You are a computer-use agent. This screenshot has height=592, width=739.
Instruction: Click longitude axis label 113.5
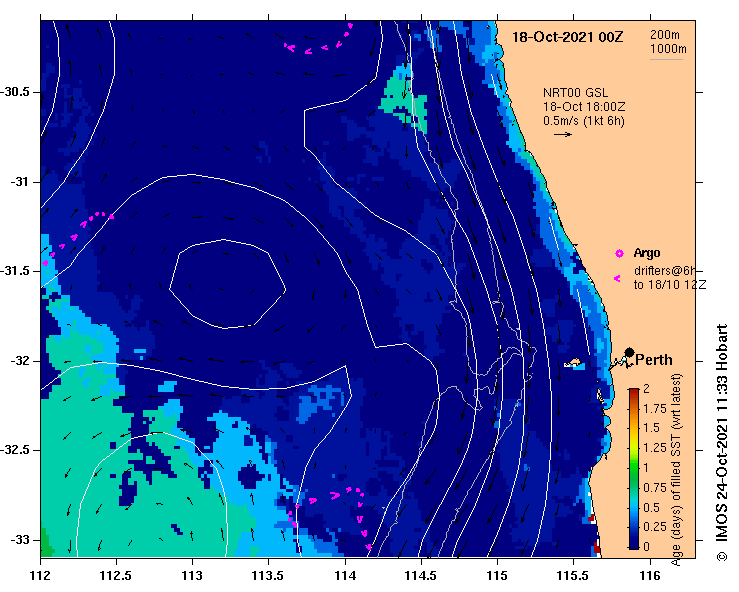[x=268, y=576]
